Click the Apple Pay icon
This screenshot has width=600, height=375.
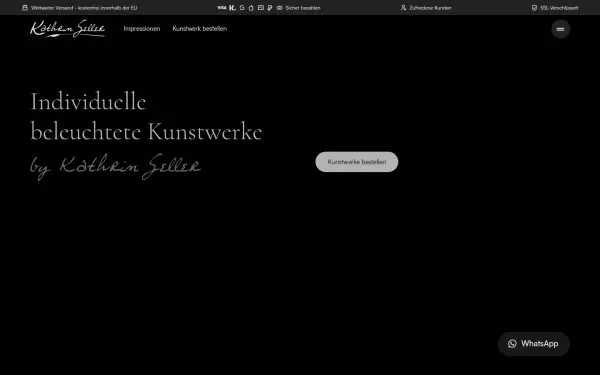click(x=251, y=8)
